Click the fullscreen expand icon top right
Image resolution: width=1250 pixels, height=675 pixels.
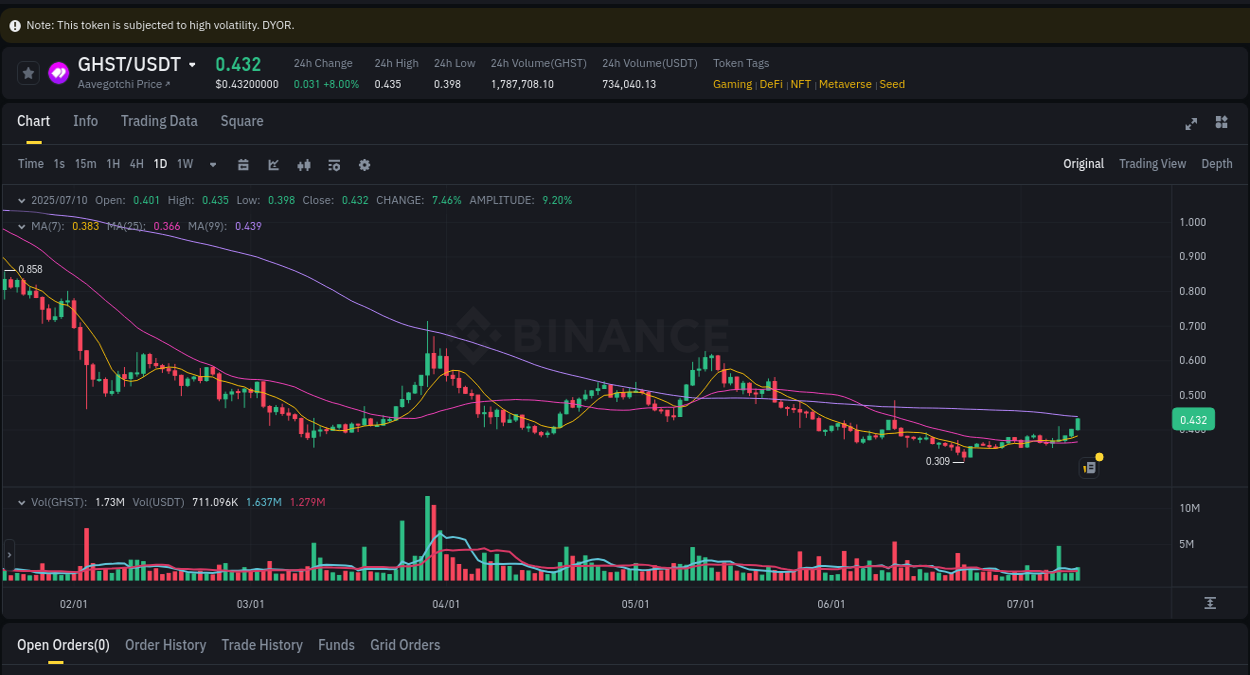point(1191,122)
